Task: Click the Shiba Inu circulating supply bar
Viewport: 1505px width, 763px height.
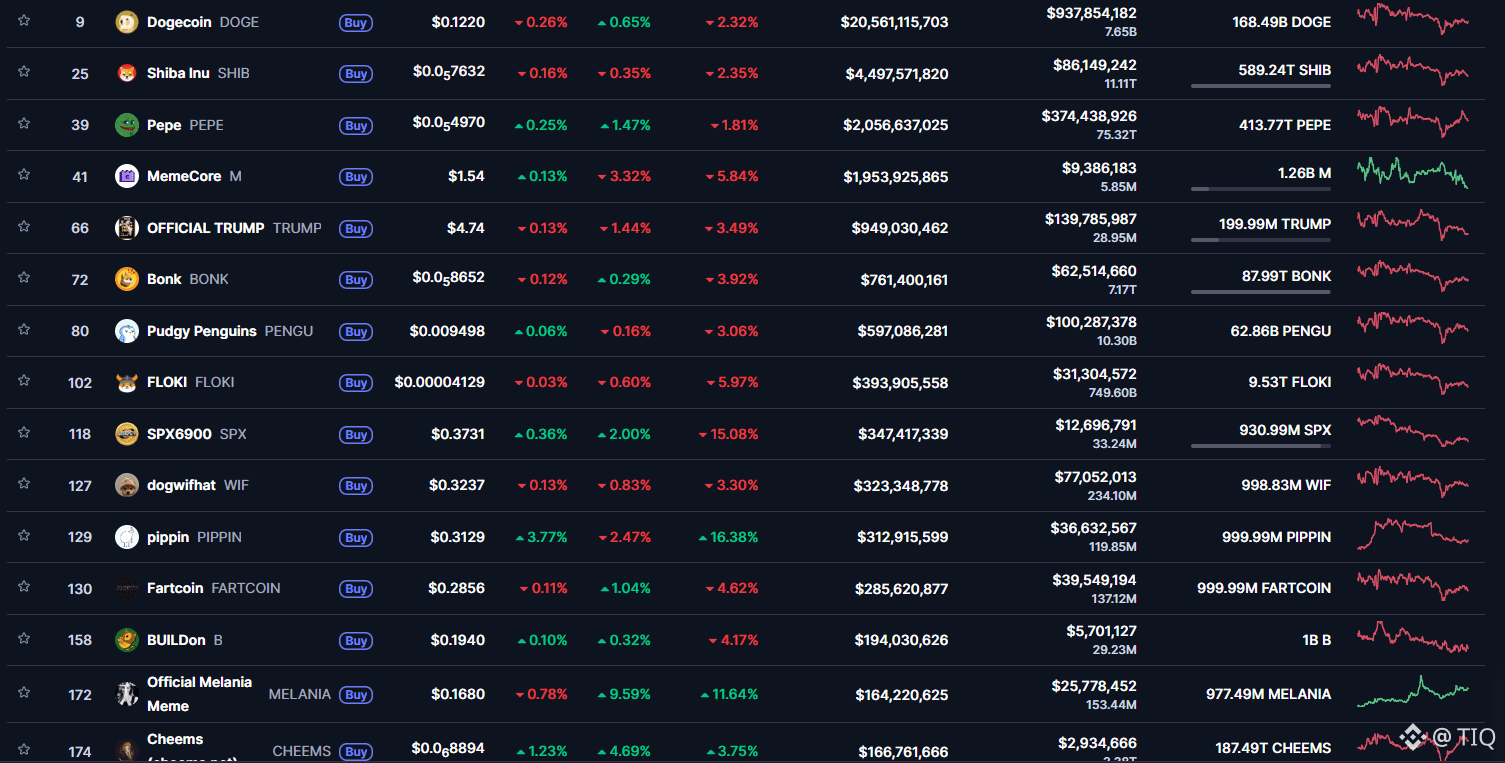Action: [1260, 86]
